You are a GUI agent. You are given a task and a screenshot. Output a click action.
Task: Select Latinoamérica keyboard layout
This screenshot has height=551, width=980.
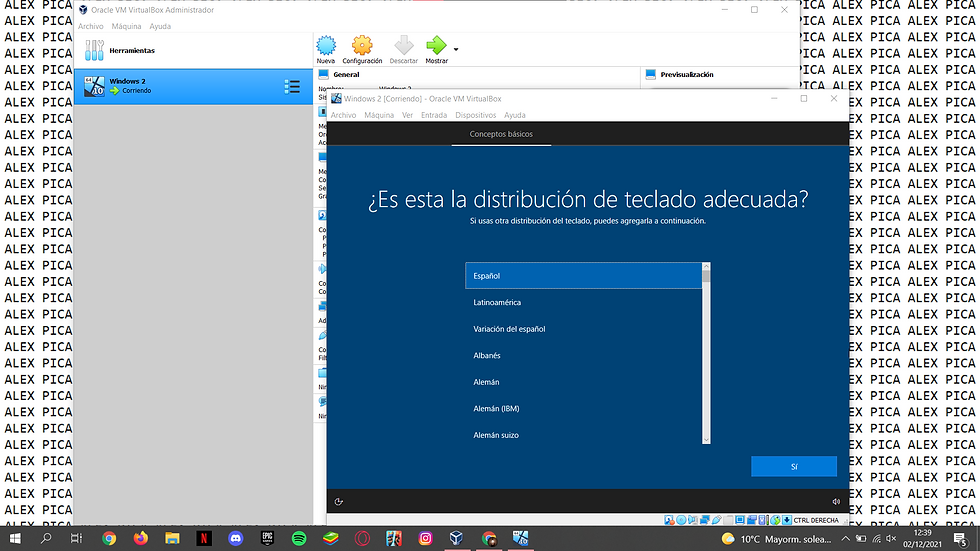(584, 302)
